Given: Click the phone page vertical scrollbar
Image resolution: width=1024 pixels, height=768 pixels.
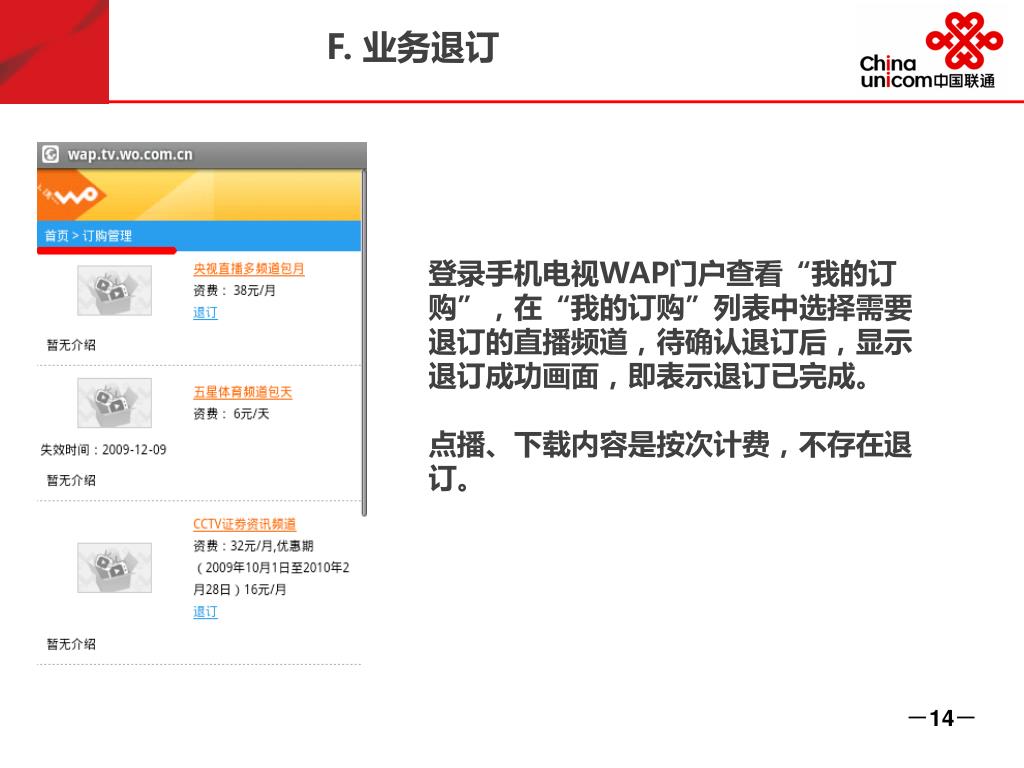Looking at the screenshot, I should point(364,343).
